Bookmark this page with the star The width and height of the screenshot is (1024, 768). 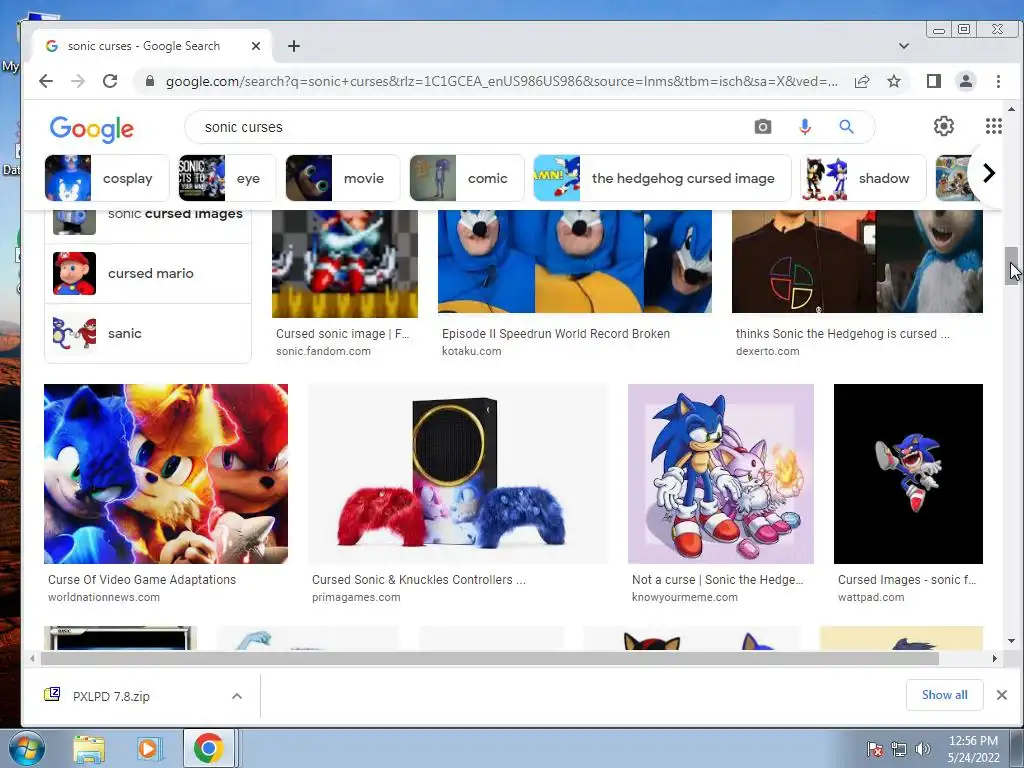(894, 81)
